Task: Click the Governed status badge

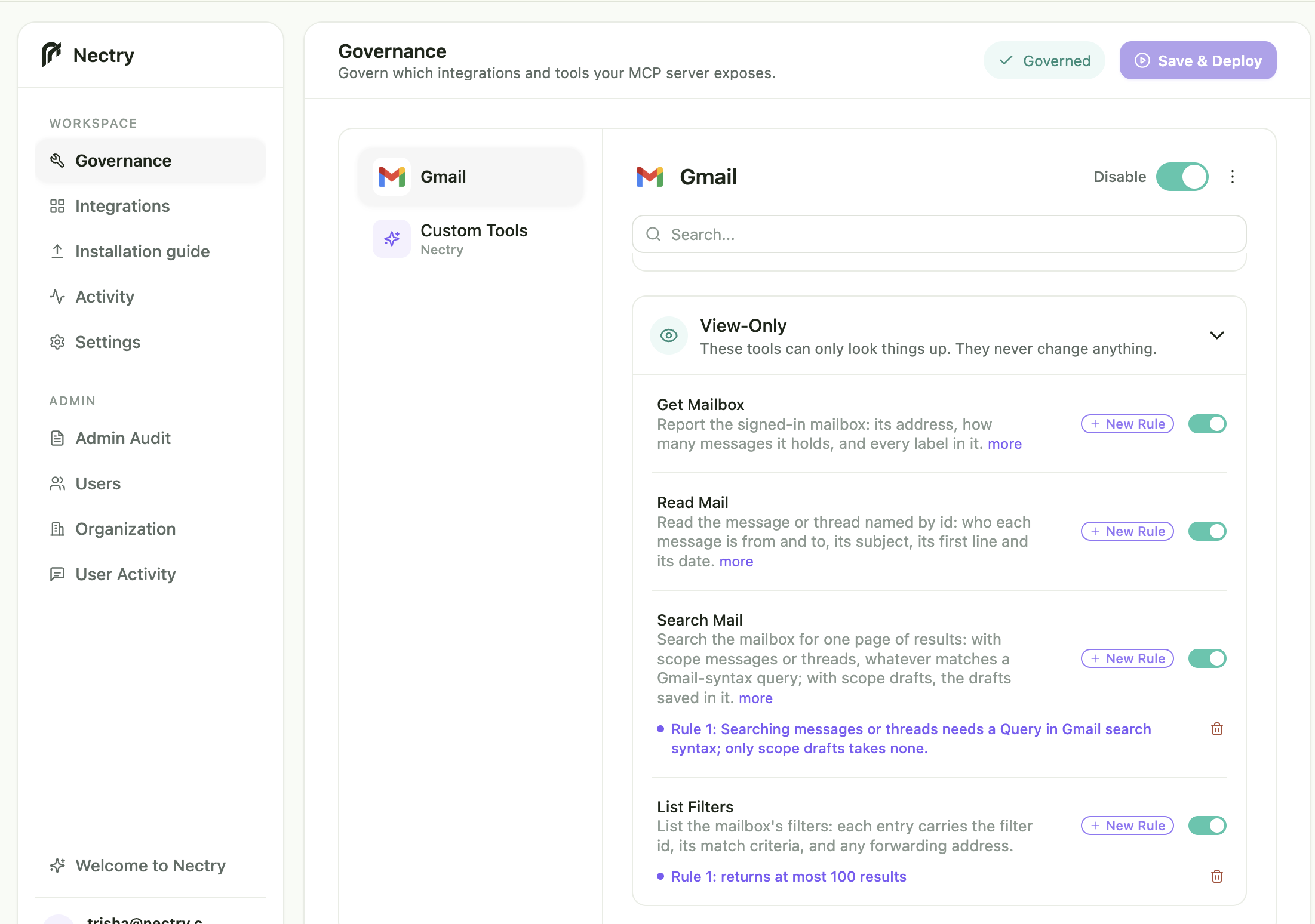Action: click(x=1044, y=60)
